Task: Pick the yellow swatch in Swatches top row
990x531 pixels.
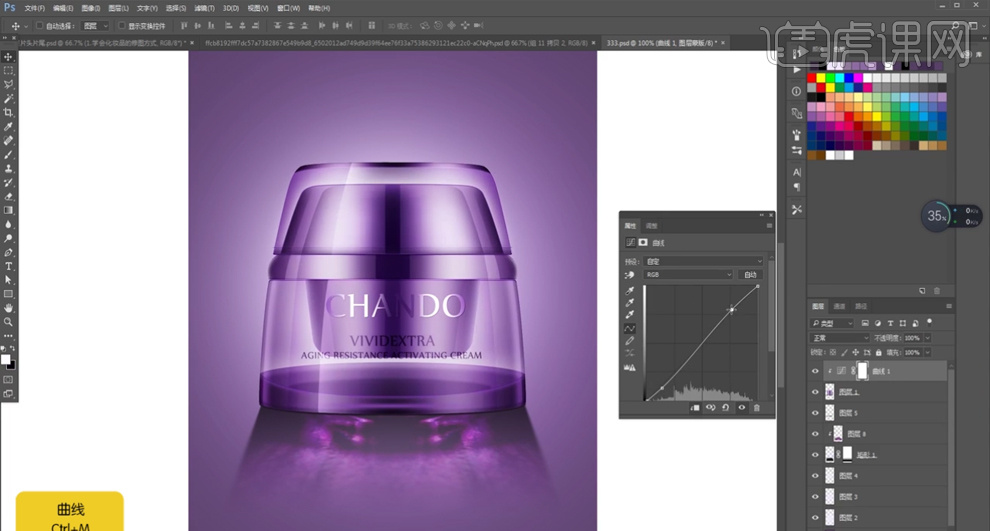Action: click(821, 78)
